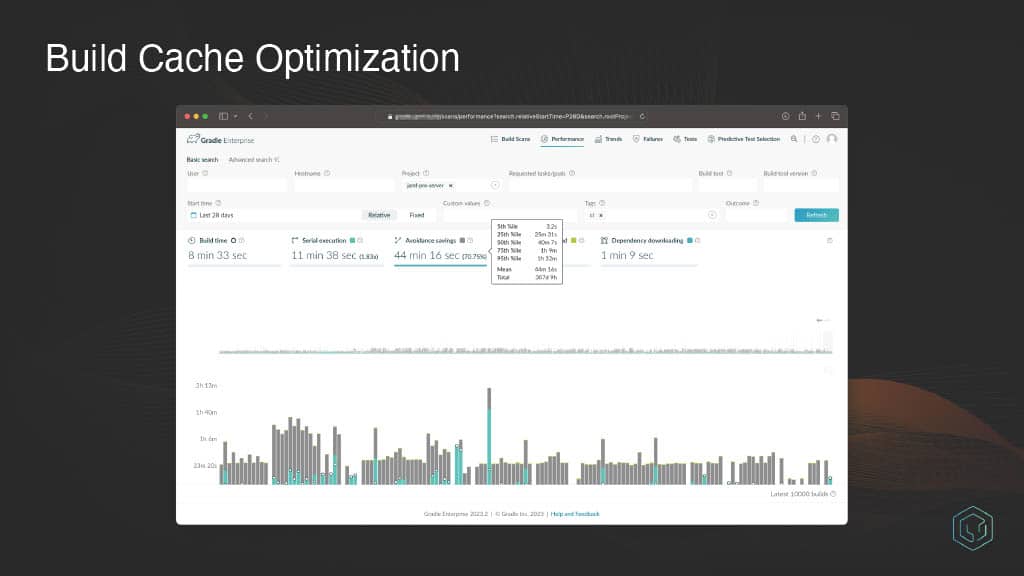Image resolution: width=1024 pixels, height=576 pixels.
Task: Click the magnifier search icon in the header
Action: tap(794, 139)
